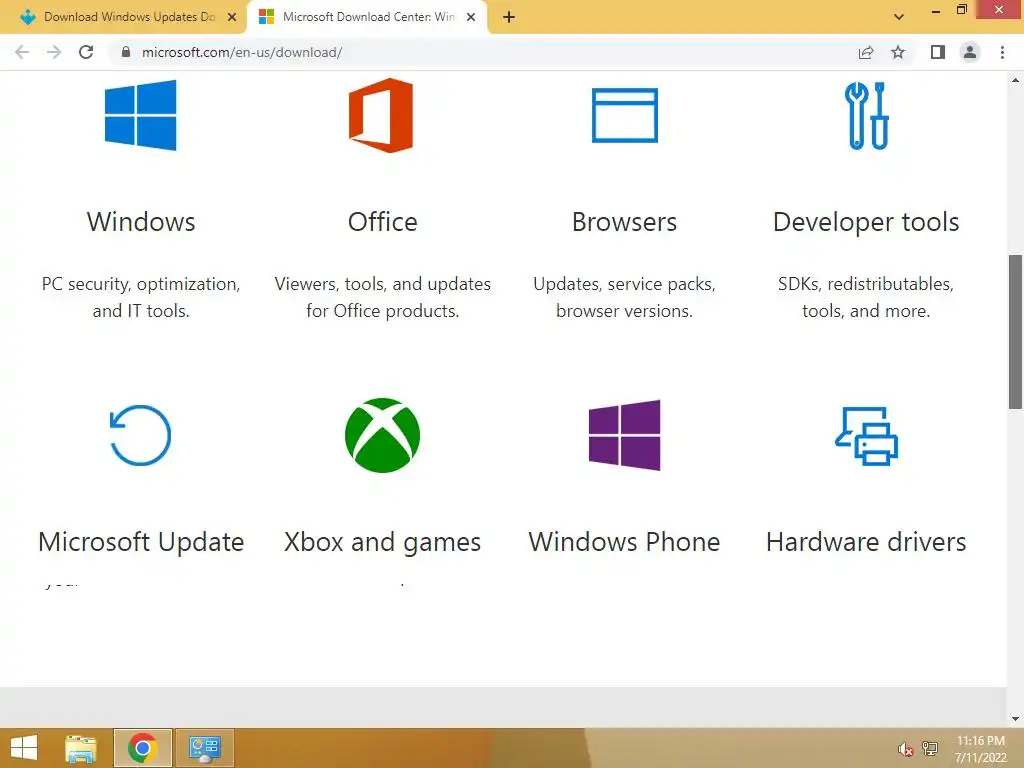
Task: Reload the current page
Action: pyautogui.click(x=86, y=52)
